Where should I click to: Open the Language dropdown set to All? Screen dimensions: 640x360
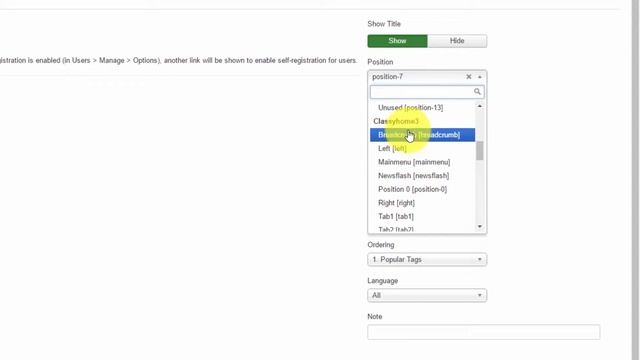(427, 296)
